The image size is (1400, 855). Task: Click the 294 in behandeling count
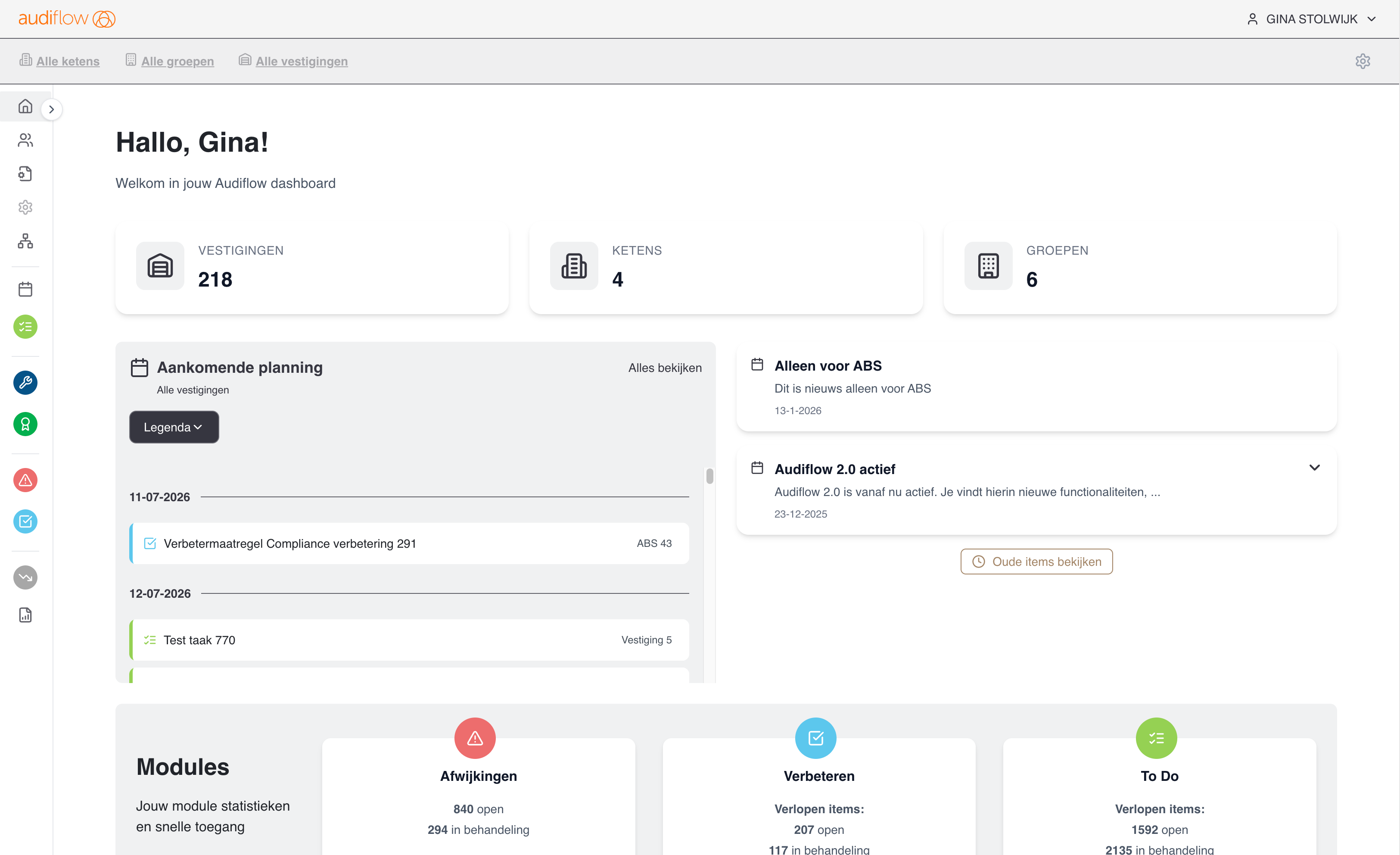tap(479, 830)
